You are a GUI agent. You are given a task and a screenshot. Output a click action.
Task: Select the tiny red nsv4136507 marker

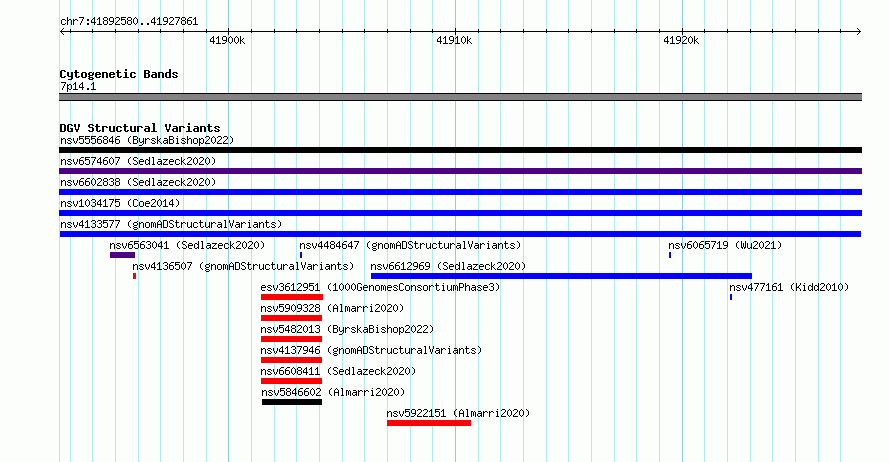(135, 276)
